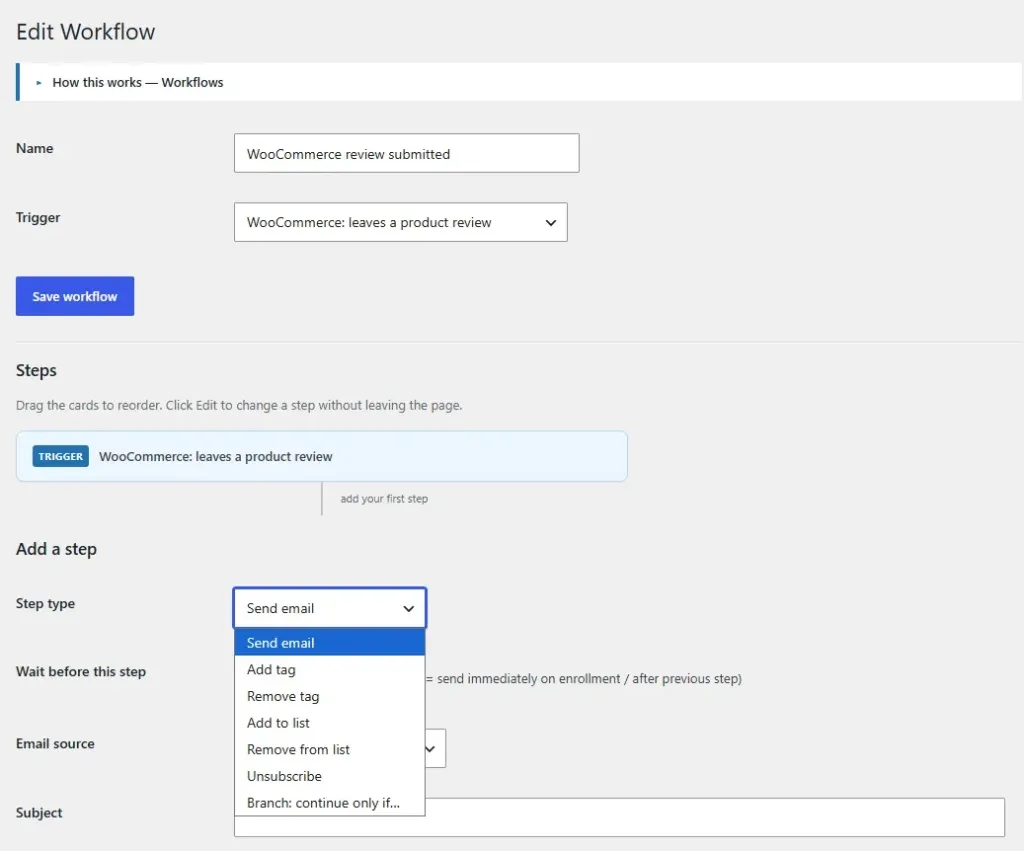This screenshot has width=1024, height=851.
Task: Choose the 'Send email' option
Action: 330,643
